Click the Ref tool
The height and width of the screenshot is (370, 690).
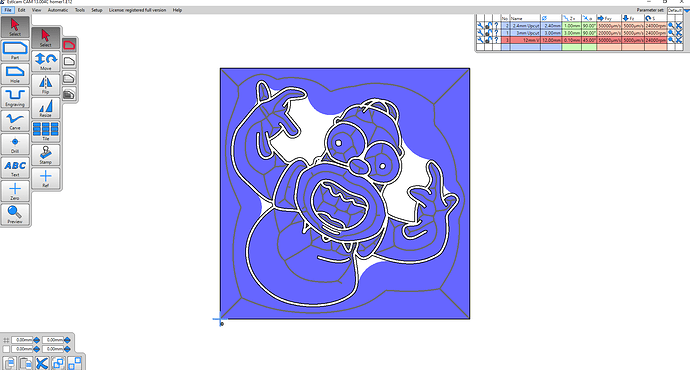point(46,178)
